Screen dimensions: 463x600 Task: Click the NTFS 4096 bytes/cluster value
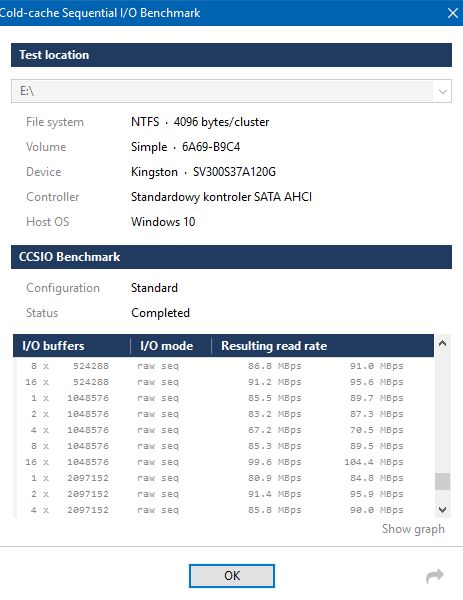(200, 122)
